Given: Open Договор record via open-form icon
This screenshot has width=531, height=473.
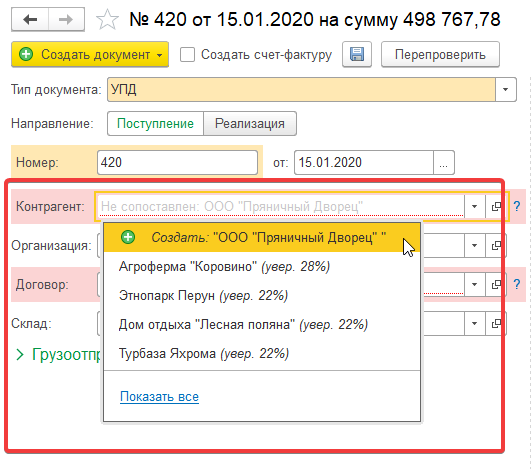Looking at the screenshot, I should click(x=496, y=284).
